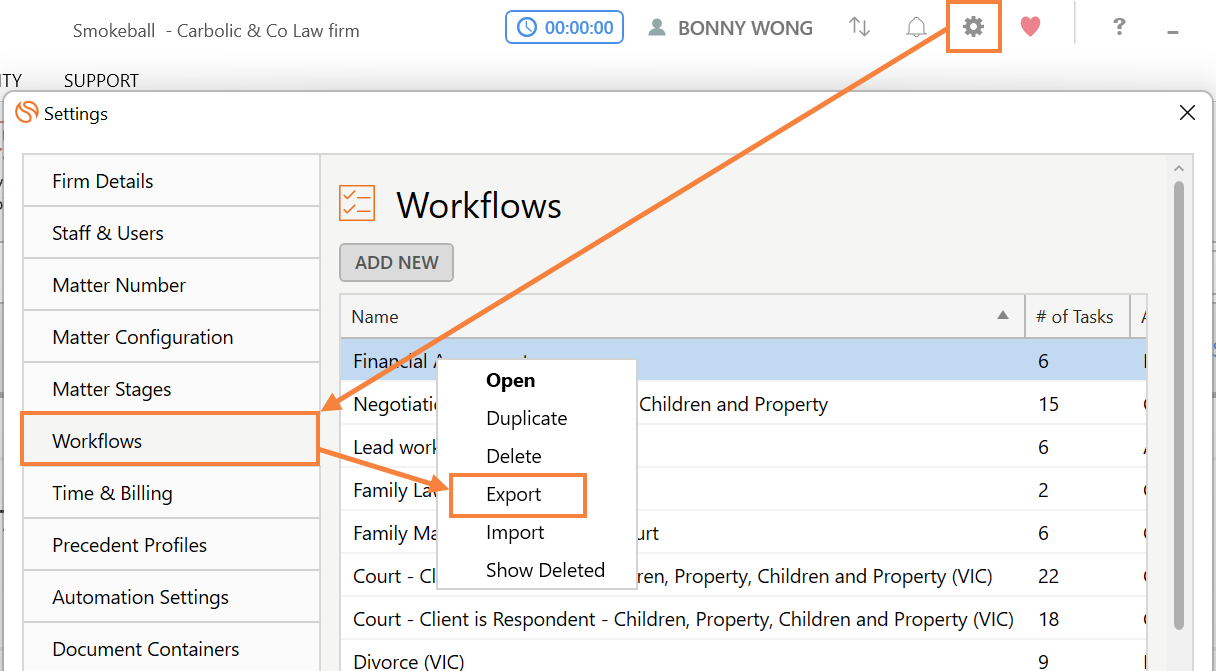Viewport: 1216px width, 671px height.
Task: Click the 9 tasks count cell
Action: [x=1043, y=660]
